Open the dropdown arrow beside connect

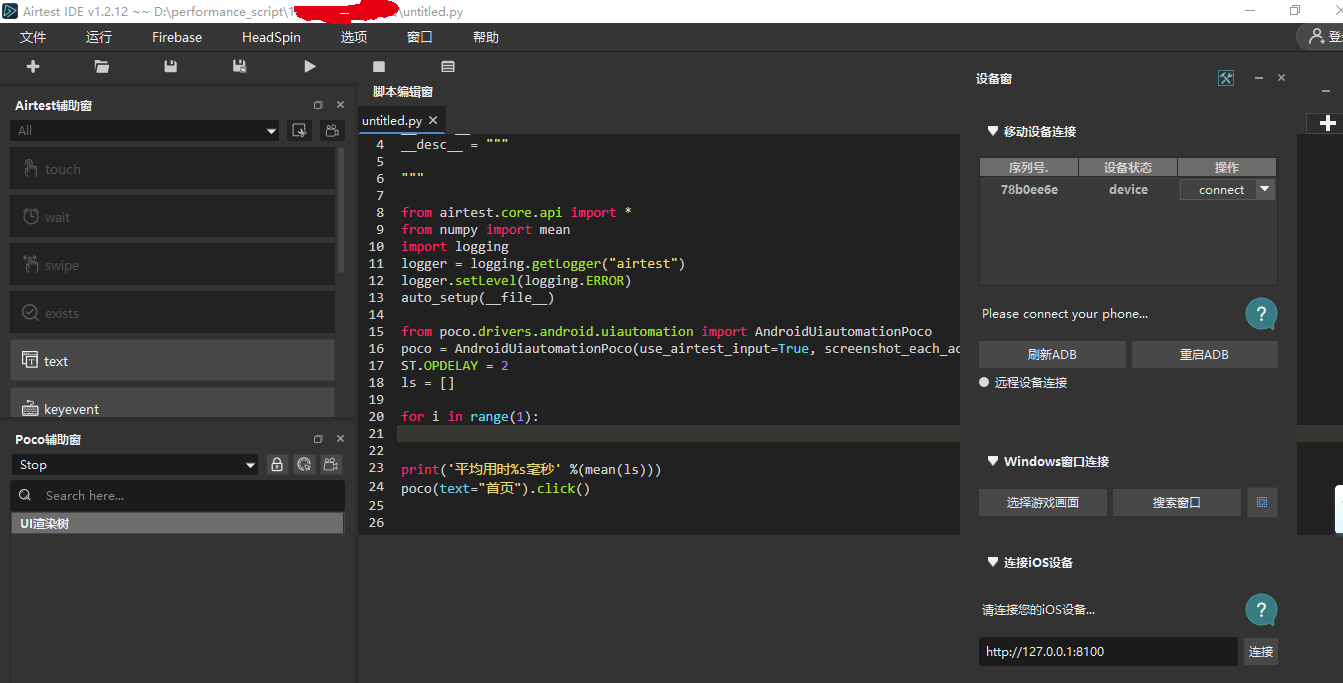1265,189
